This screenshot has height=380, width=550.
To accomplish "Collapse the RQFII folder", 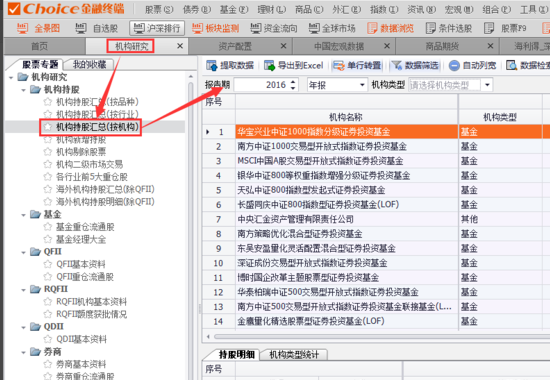I will point(24,289).
